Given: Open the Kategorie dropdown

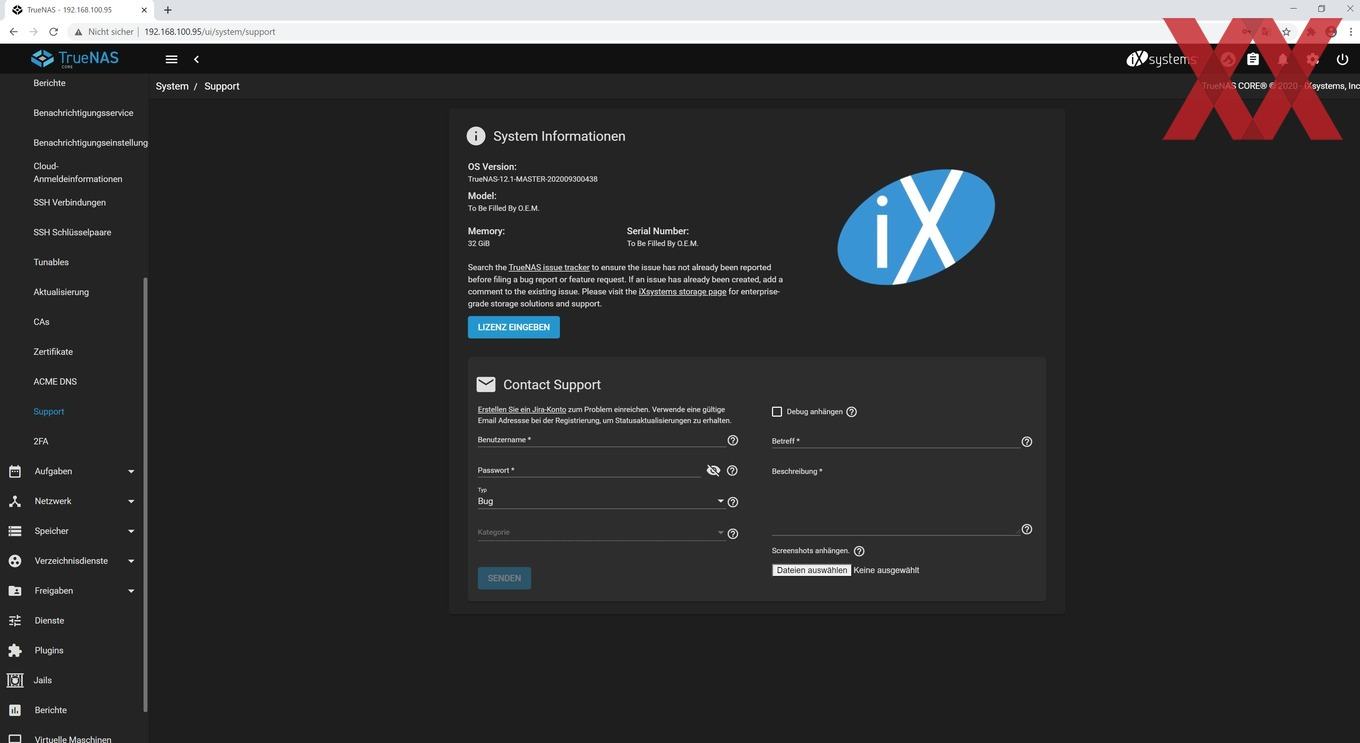Looking at the screenshot, I should click(x=601, y=532).
